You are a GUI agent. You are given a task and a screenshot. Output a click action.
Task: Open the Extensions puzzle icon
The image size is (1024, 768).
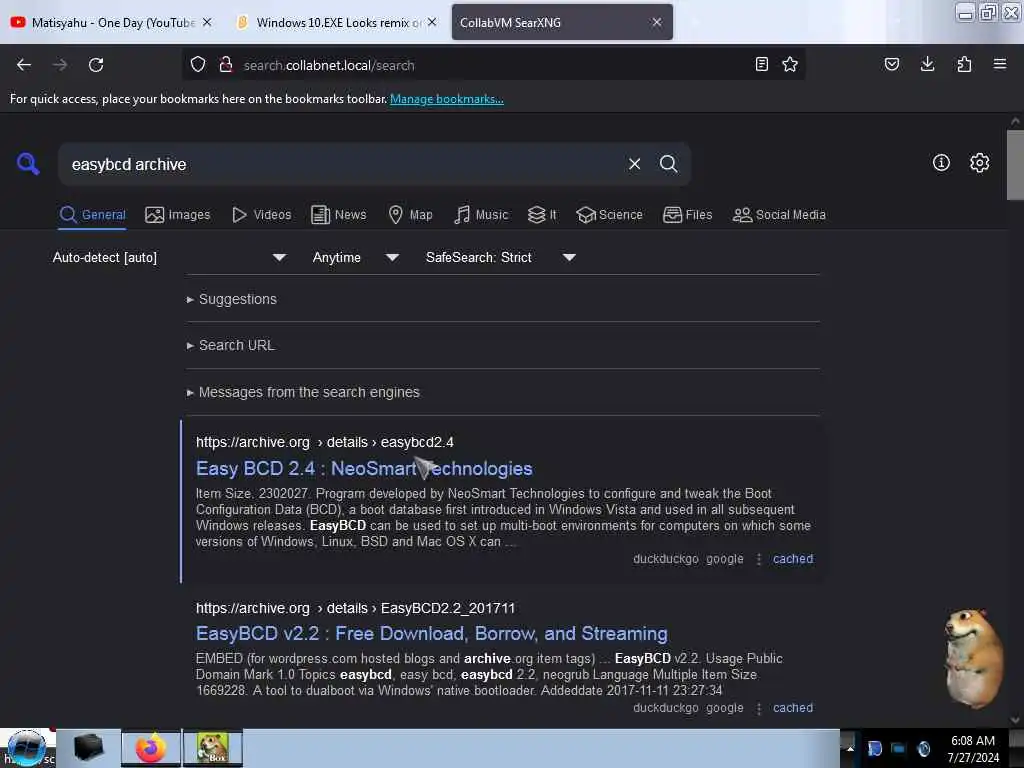point(964,64)
